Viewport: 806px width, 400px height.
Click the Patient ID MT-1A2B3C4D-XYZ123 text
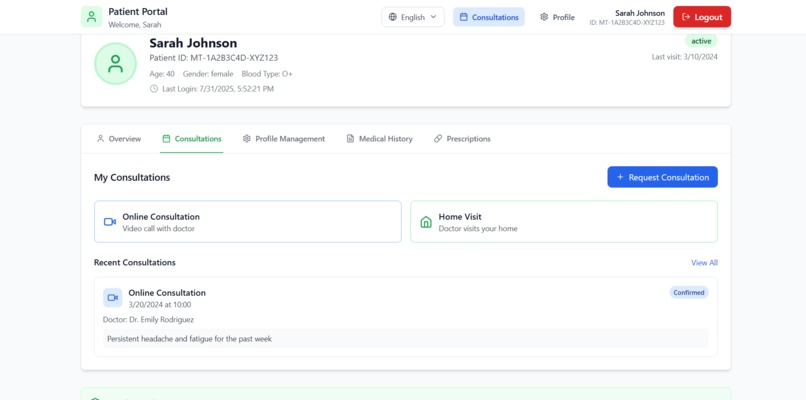click(x=214, y=58)
